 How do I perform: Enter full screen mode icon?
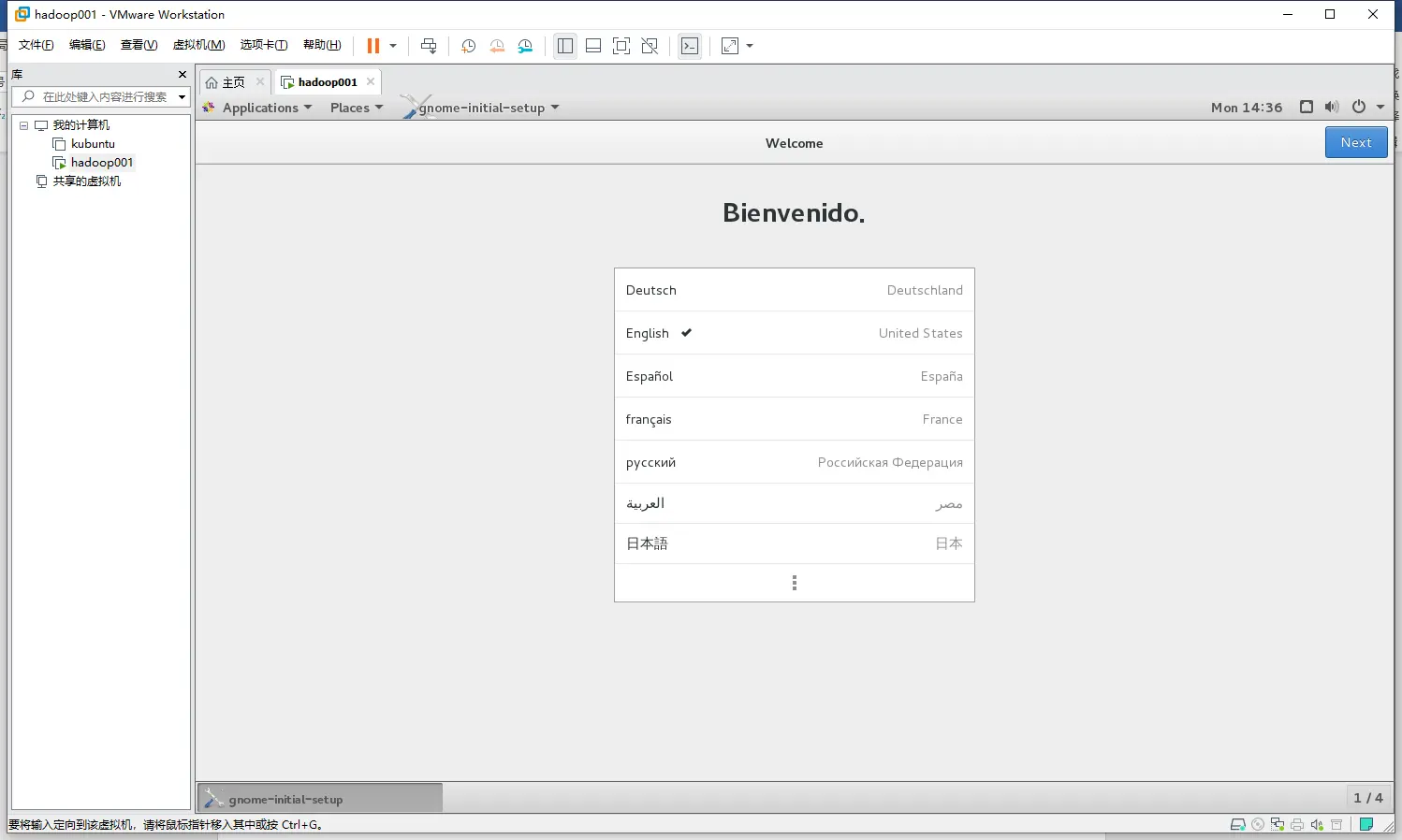point(621,46)
